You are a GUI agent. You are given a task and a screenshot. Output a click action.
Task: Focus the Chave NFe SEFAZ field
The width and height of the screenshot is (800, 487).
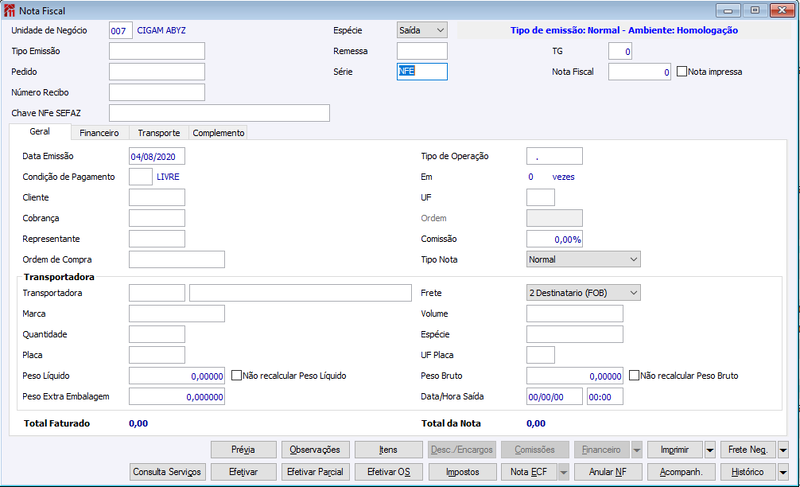(x=219, y=113)
